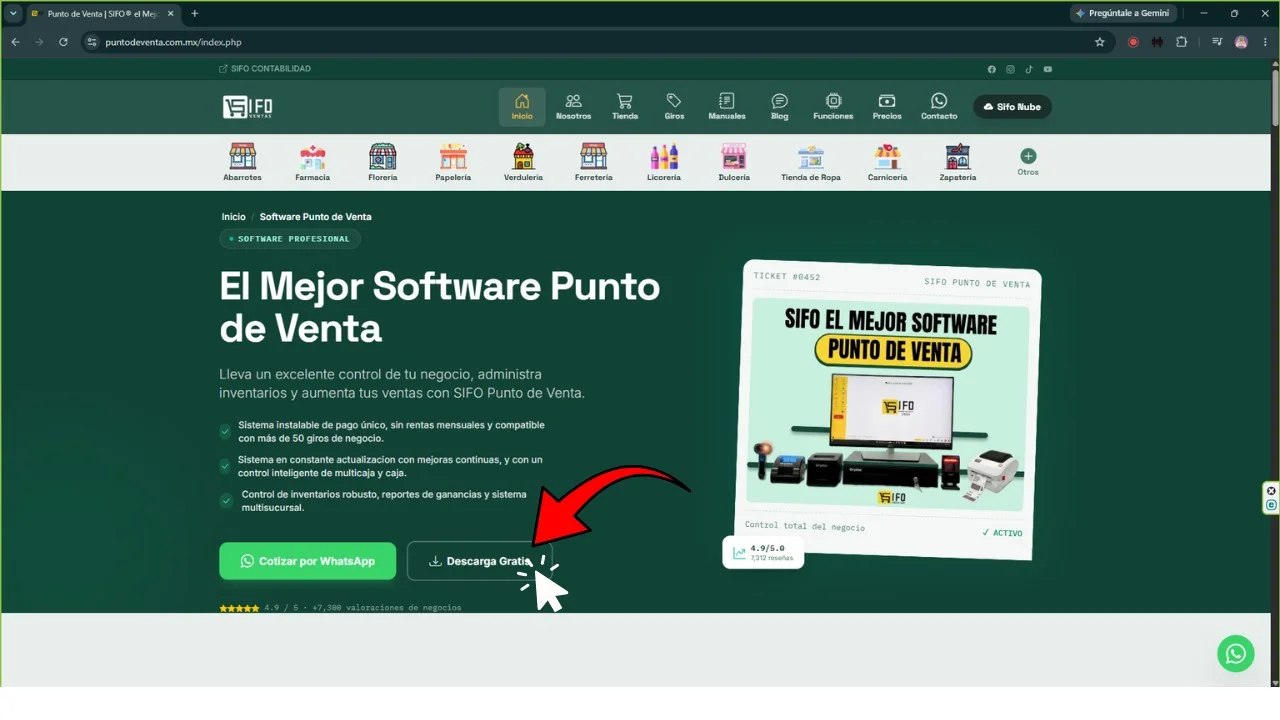Select the Papelería store category
This screenshot has height=720, width=1280.
pyautogui.click(x=453, y=162)
